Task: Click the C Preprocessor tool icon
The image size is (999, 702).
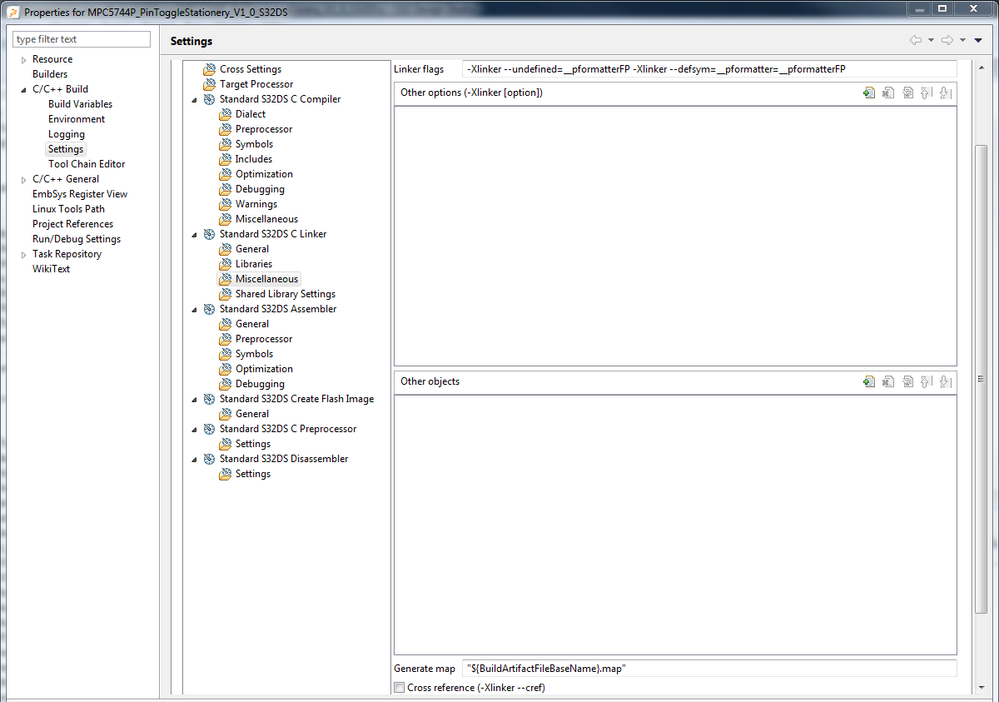Action: (x=209, y=429)
